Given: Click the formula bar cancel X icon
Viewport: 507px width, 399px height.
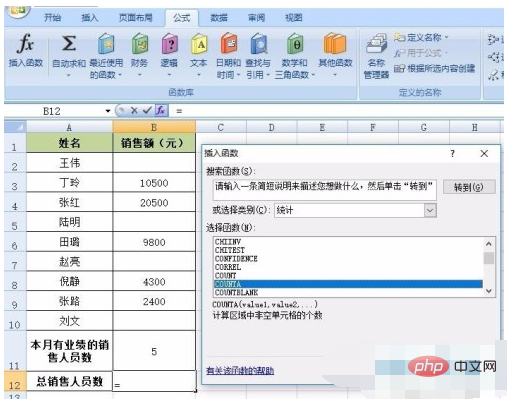Looking at the screenshot, I should tap(134, 110).
